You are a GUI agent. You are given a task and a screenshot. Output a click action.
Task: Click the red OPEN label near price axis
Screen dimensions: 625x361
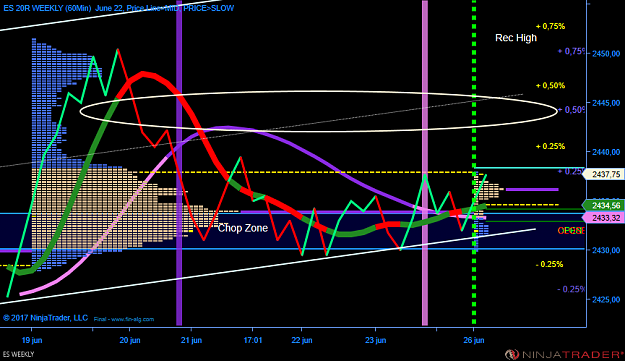tap(571, 231)
